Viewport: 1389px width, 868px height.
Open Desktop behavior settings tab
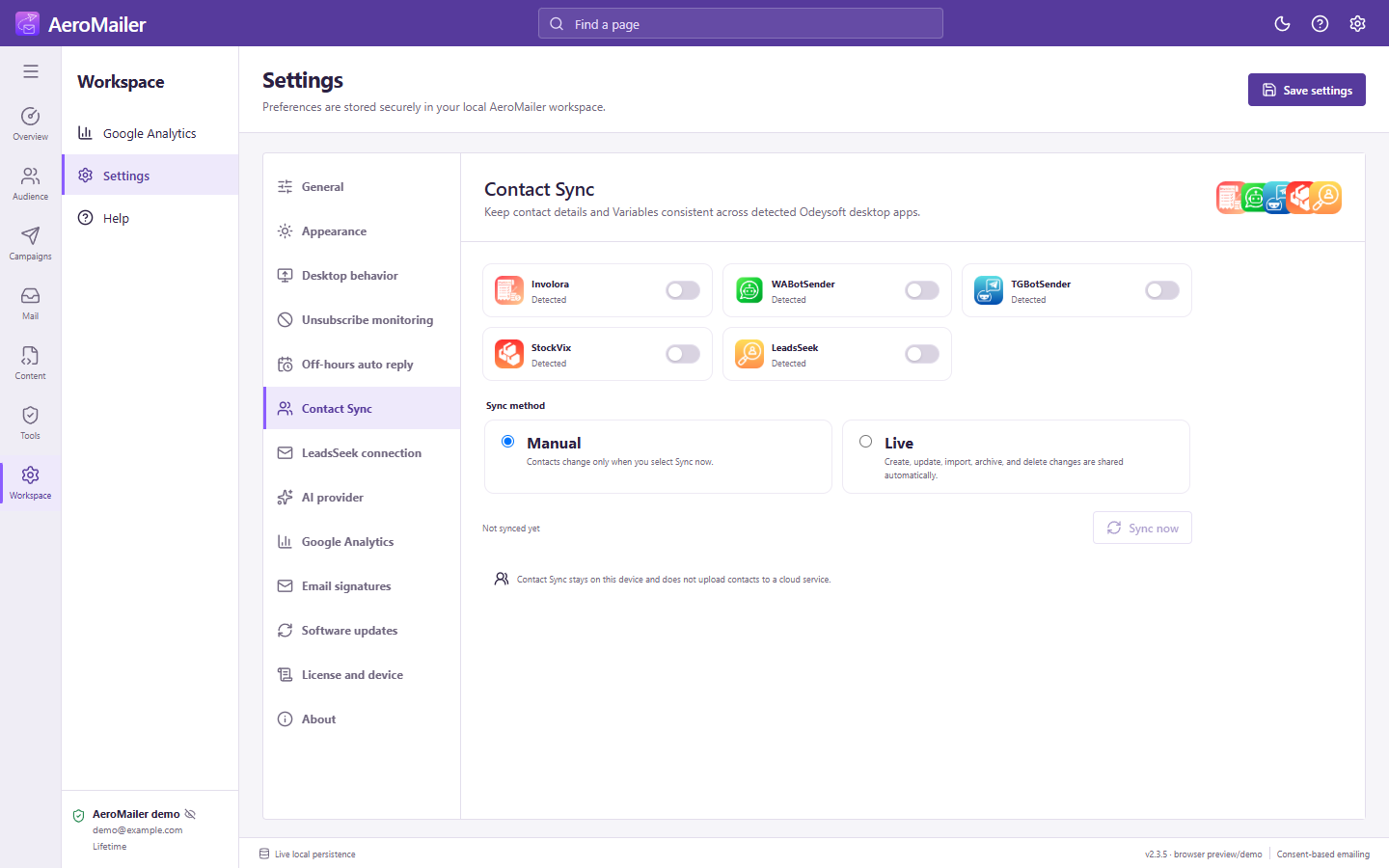point(362,276)
